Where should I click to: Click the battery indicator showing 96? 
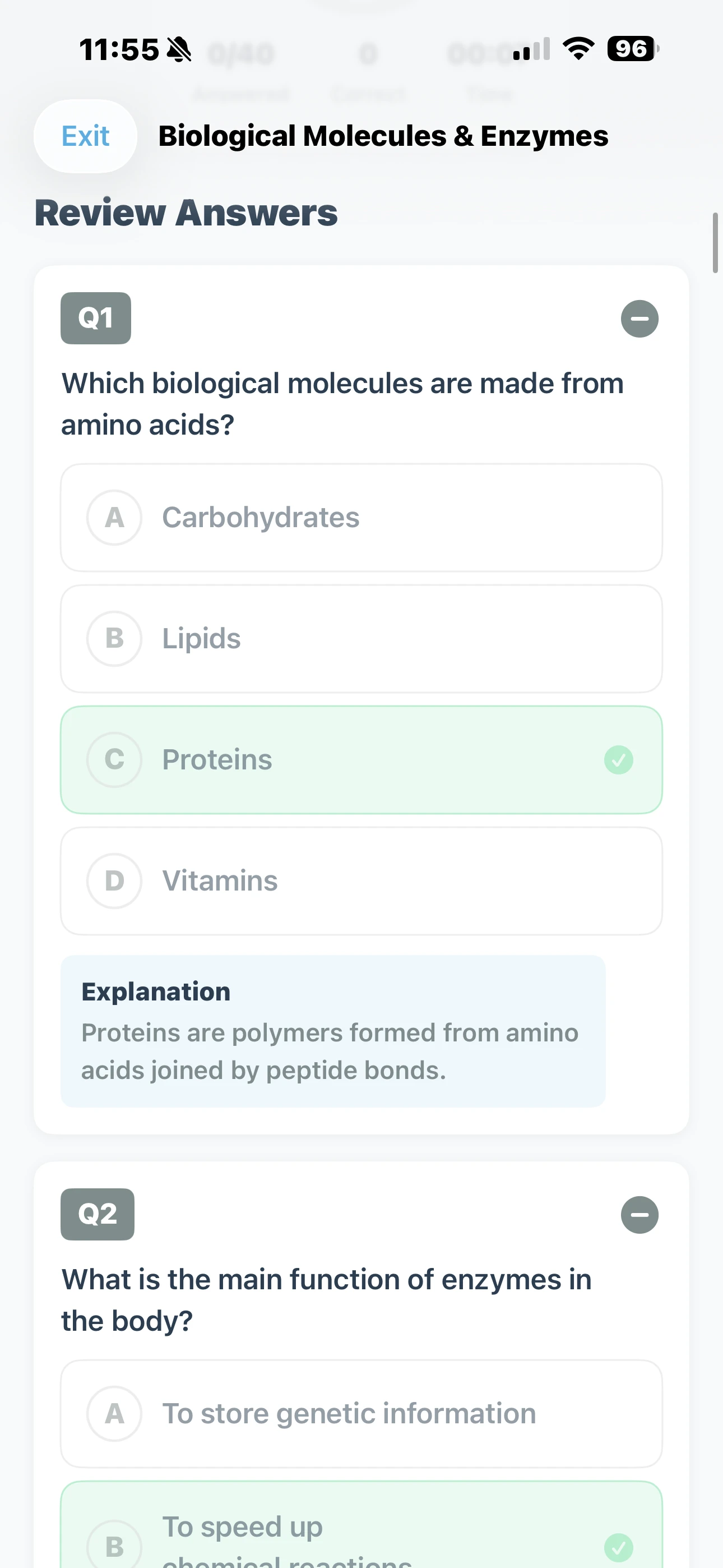[631, 49]
